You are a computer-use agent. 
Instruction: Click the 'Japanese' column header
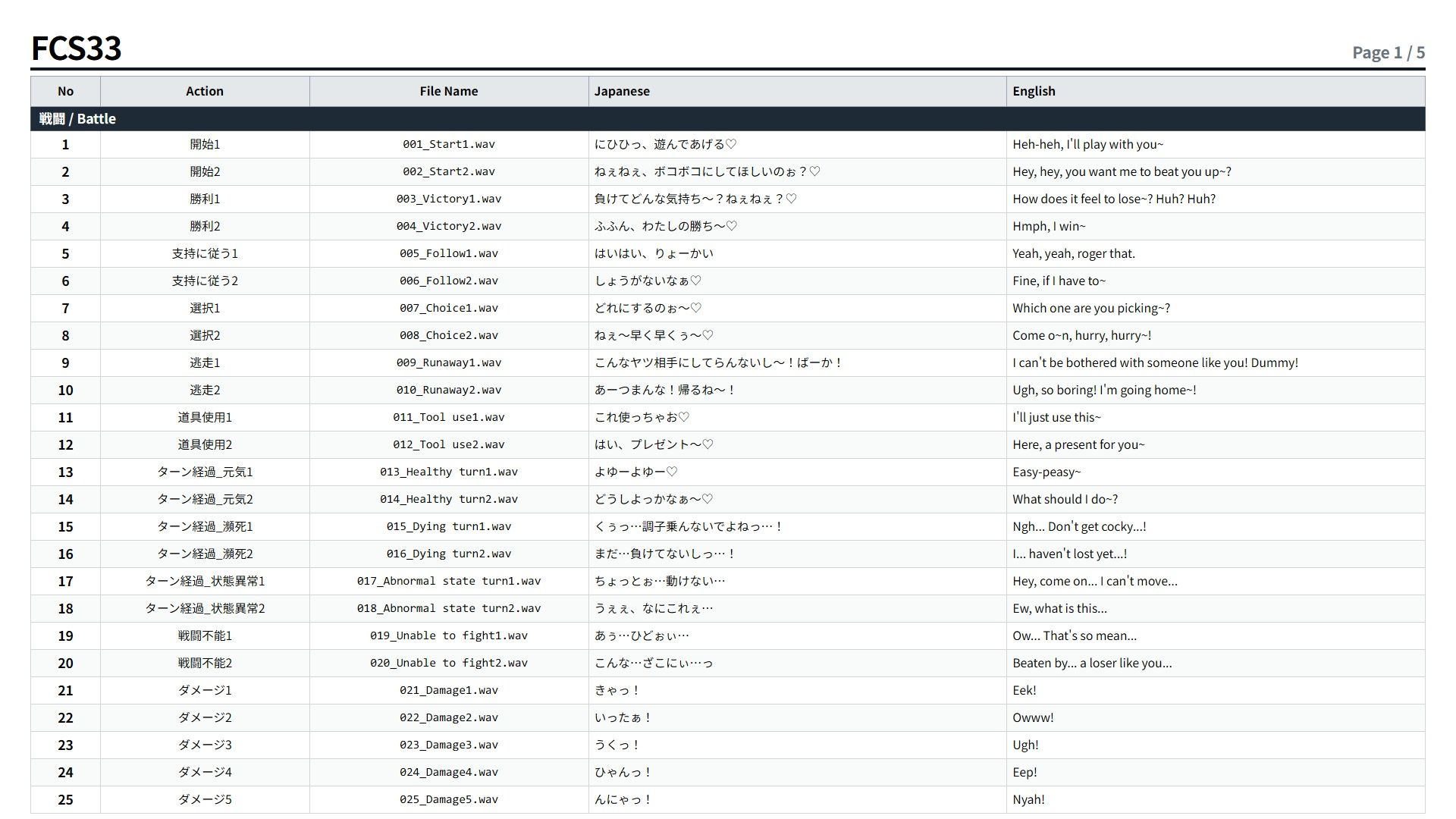coord(797,91)
